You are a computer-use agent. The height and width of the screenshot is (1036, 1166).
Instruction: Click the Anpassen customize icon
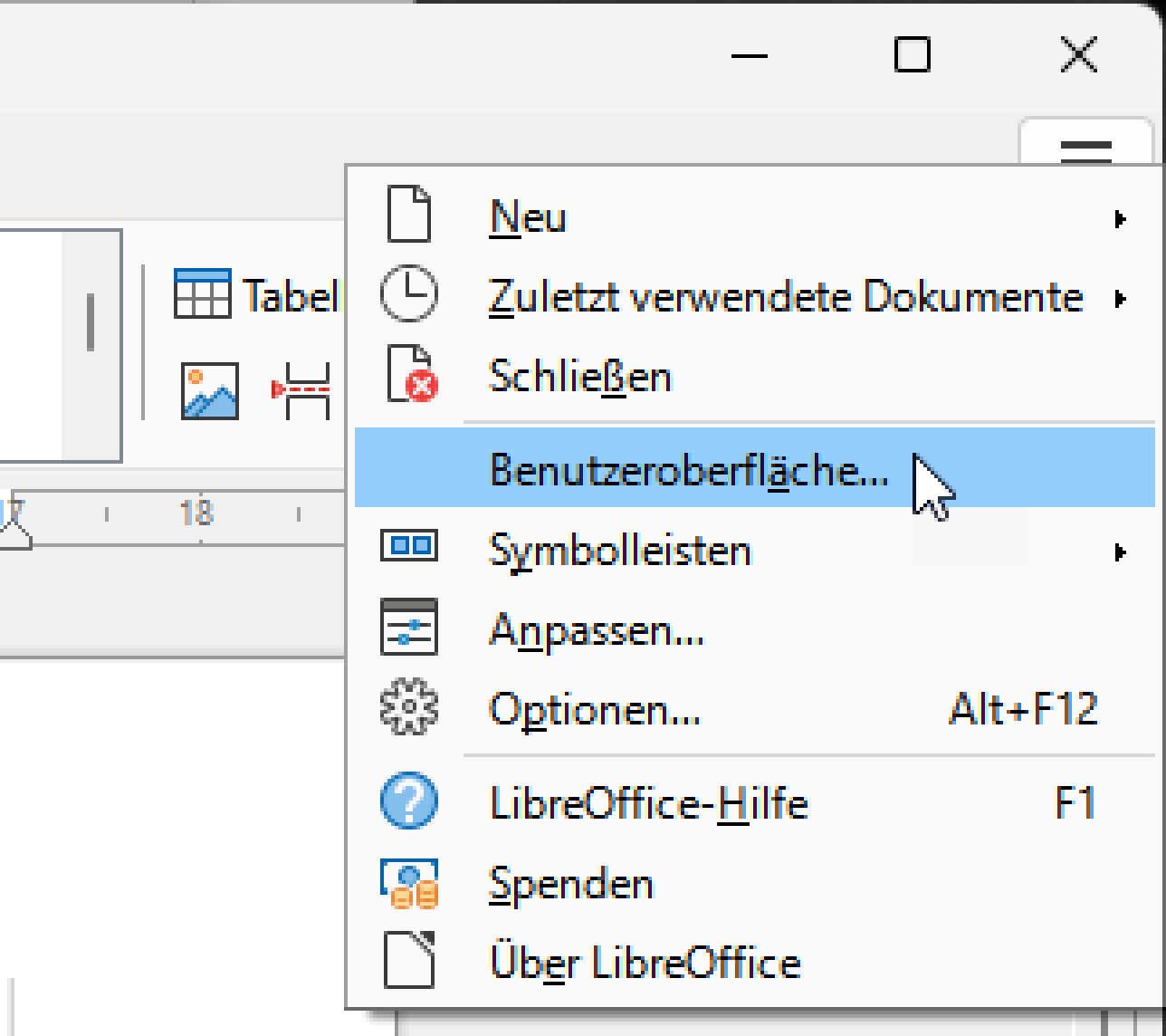[409, 627]
